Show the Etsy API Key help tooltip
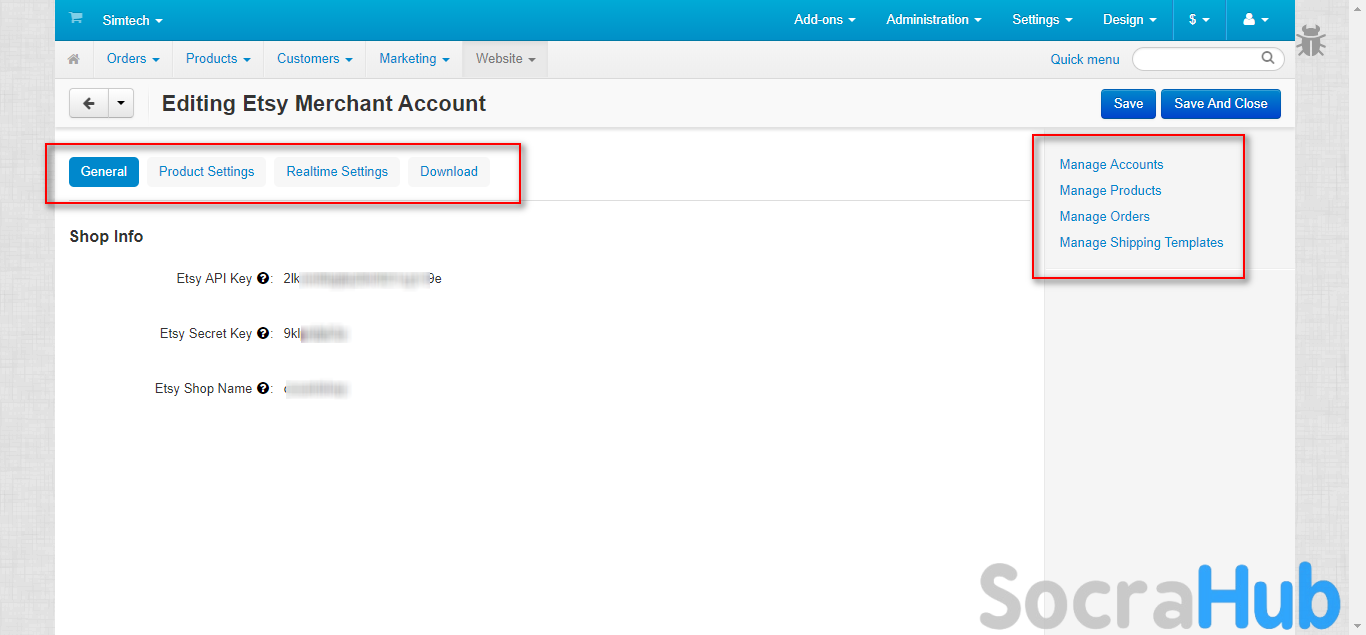This screenshot has height=635, width=1366. click(263, 279)
